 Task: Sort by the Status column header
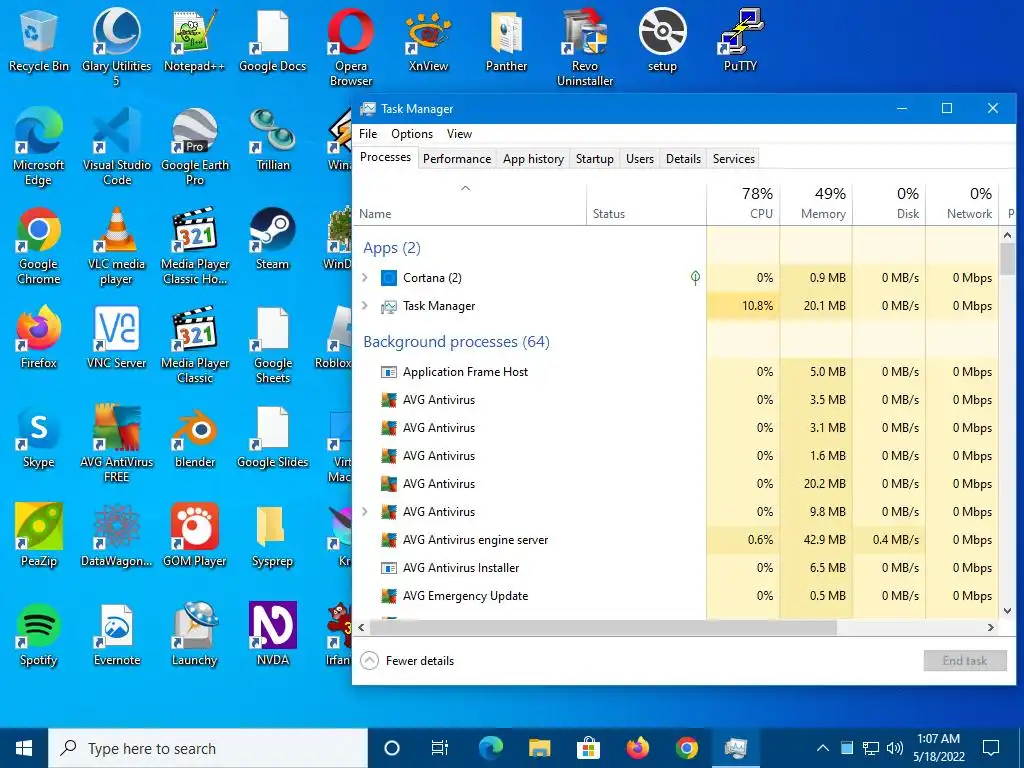(647, 203)
